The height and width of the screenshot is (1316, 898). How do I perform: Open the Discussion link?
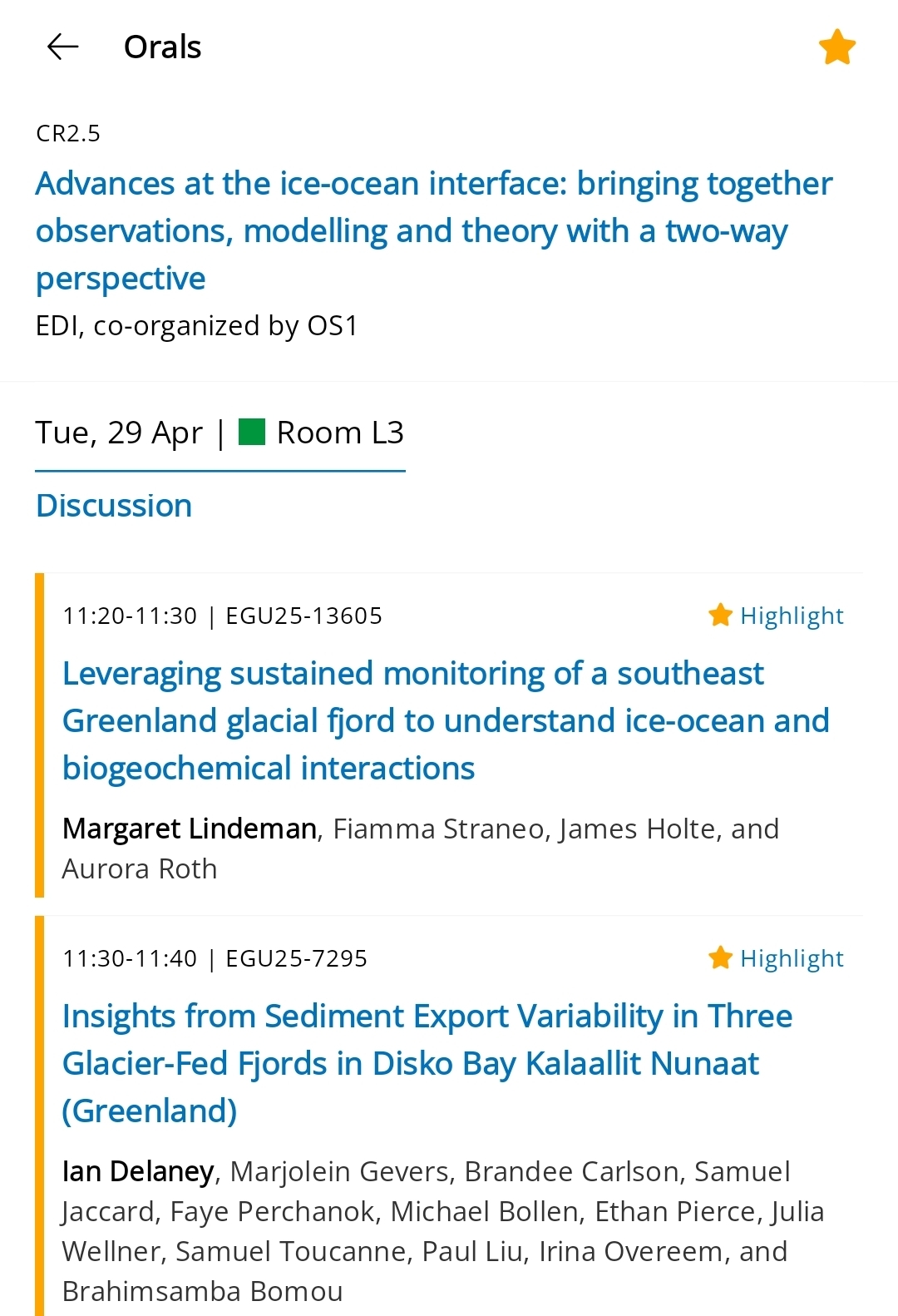point(114,506)
